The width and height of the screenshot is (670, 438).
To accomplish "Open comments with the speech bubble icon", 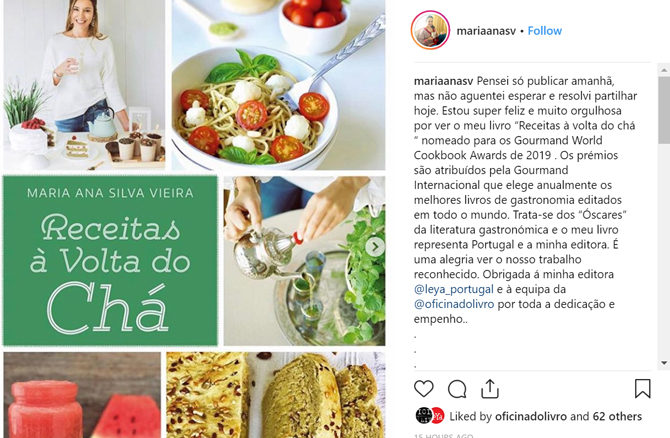I will pos(457,389).
